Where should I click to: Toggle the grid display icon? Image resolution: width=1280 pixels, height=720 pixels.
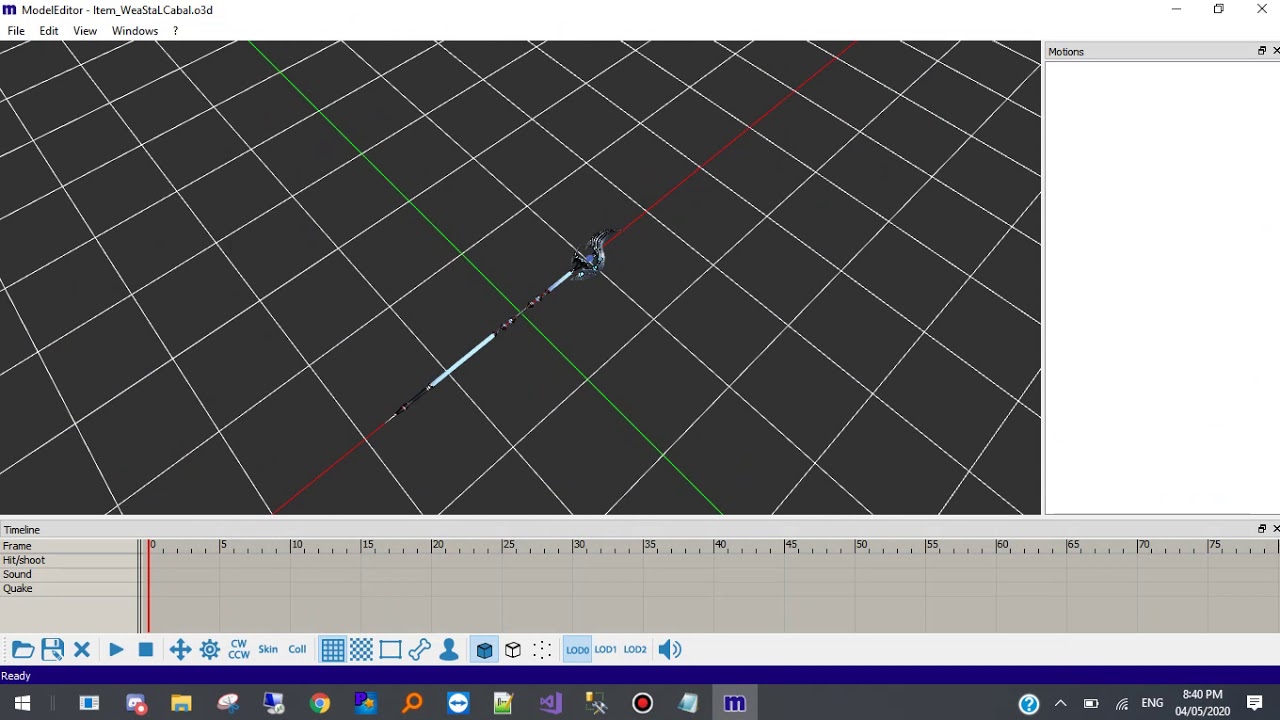coord(332,650)
